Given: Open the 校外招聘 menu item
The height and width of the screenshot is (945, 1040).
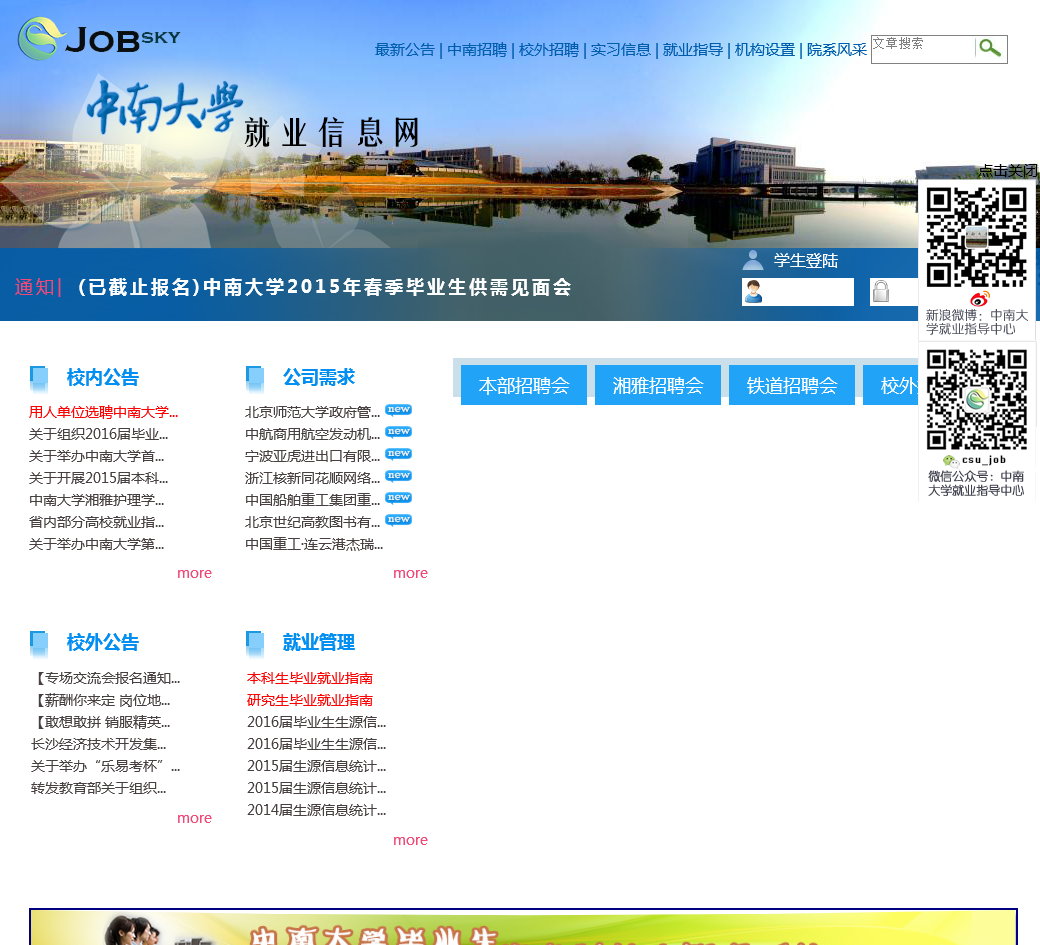Looking at the screenshot, I should coord(549,50).
